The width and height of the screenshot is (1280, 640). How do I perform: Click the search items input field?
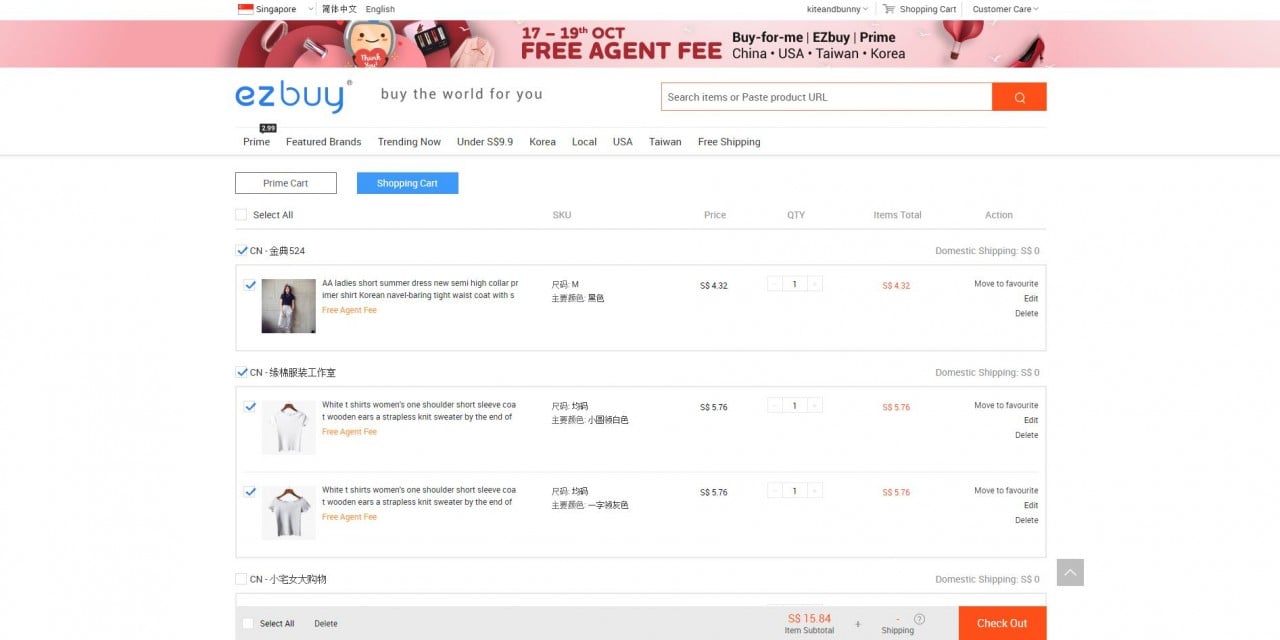click(x=826, y=97)
